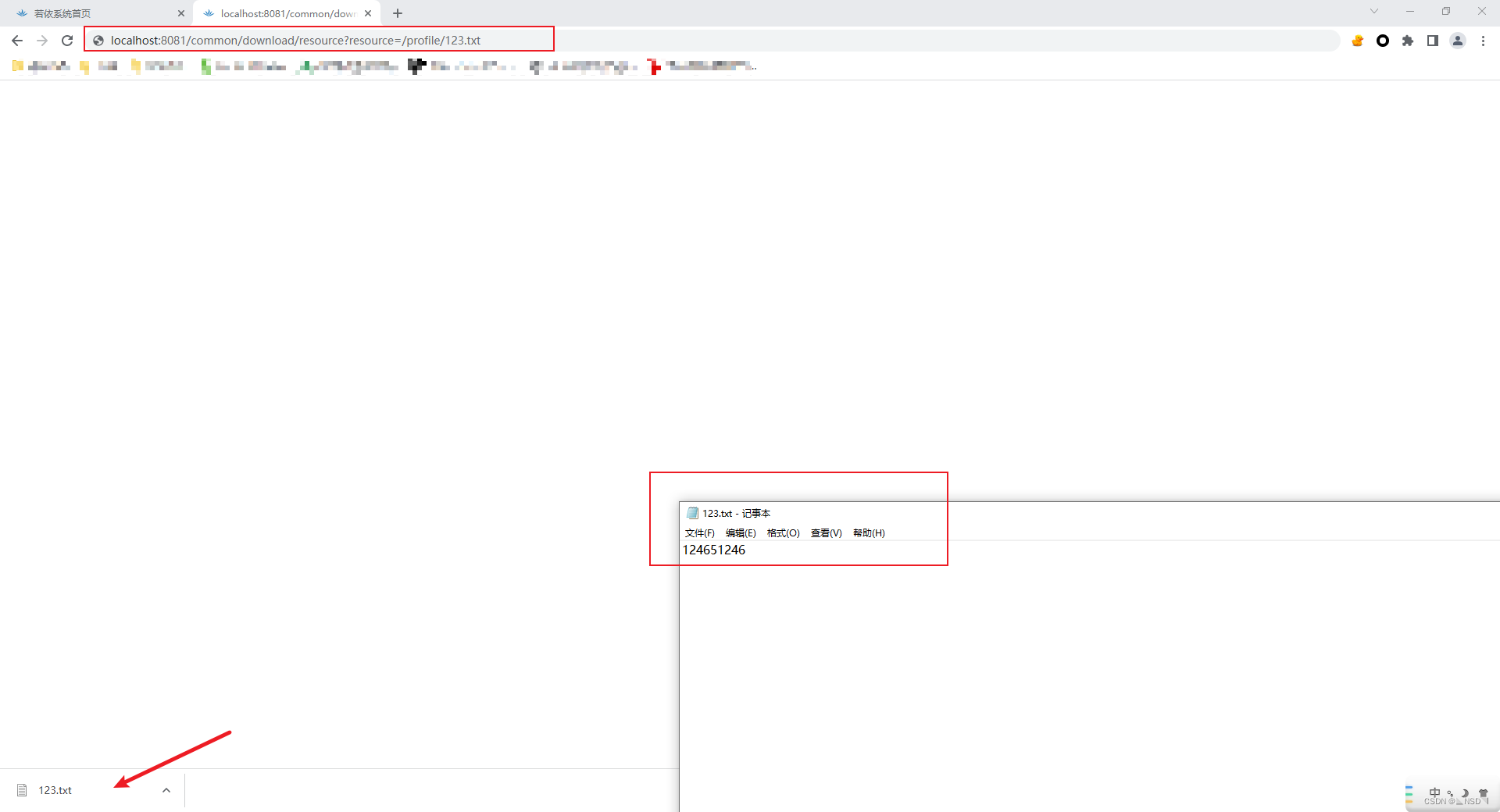Open a new browser tab

pos(398,13)
